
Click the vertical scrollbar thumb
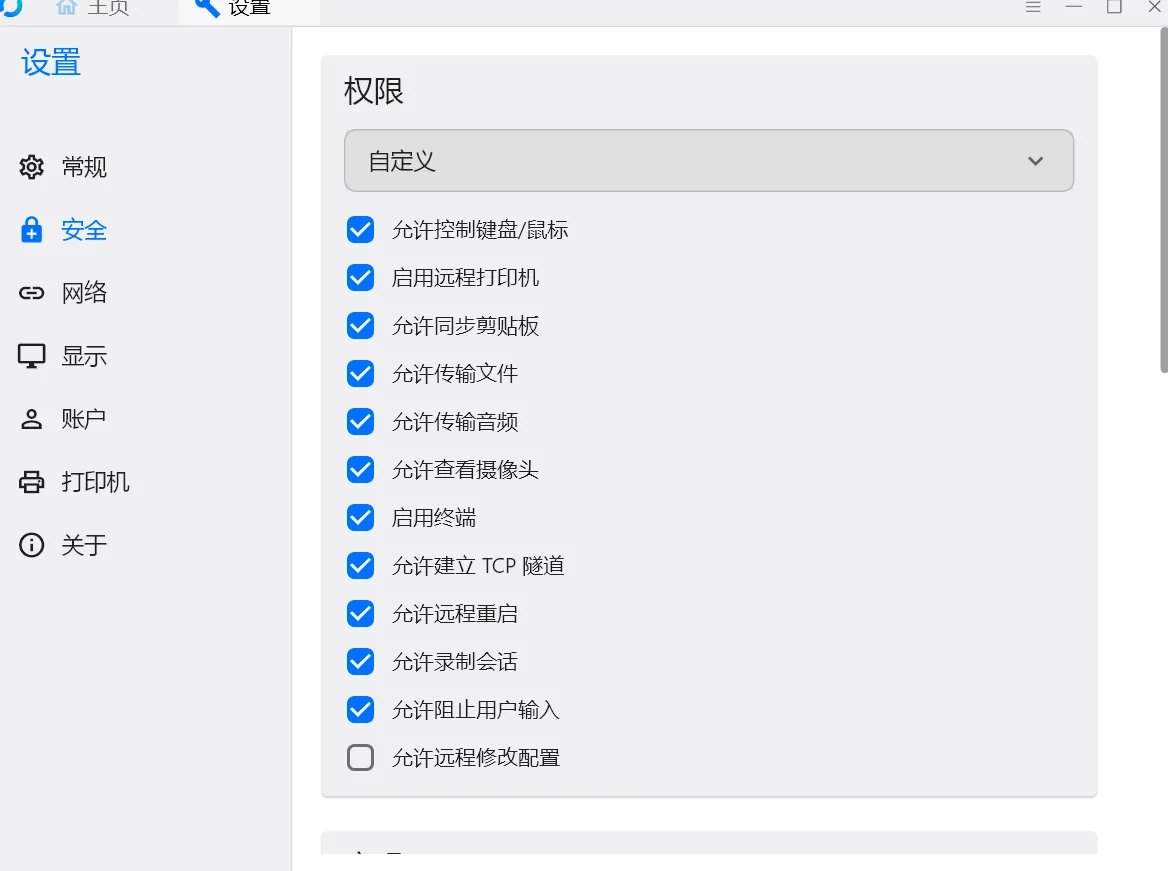point(1164,200)
